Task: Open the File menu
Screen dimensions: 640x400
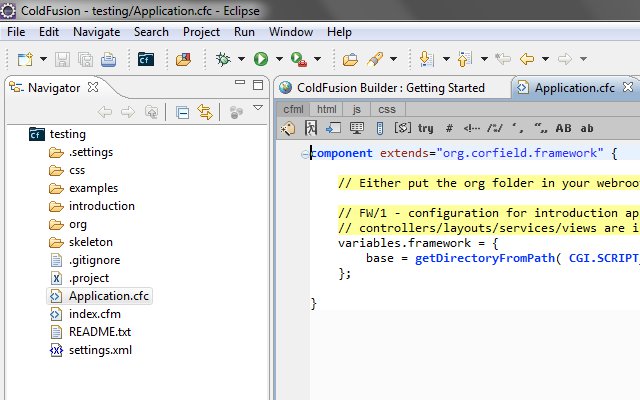Action: (16, 32)
